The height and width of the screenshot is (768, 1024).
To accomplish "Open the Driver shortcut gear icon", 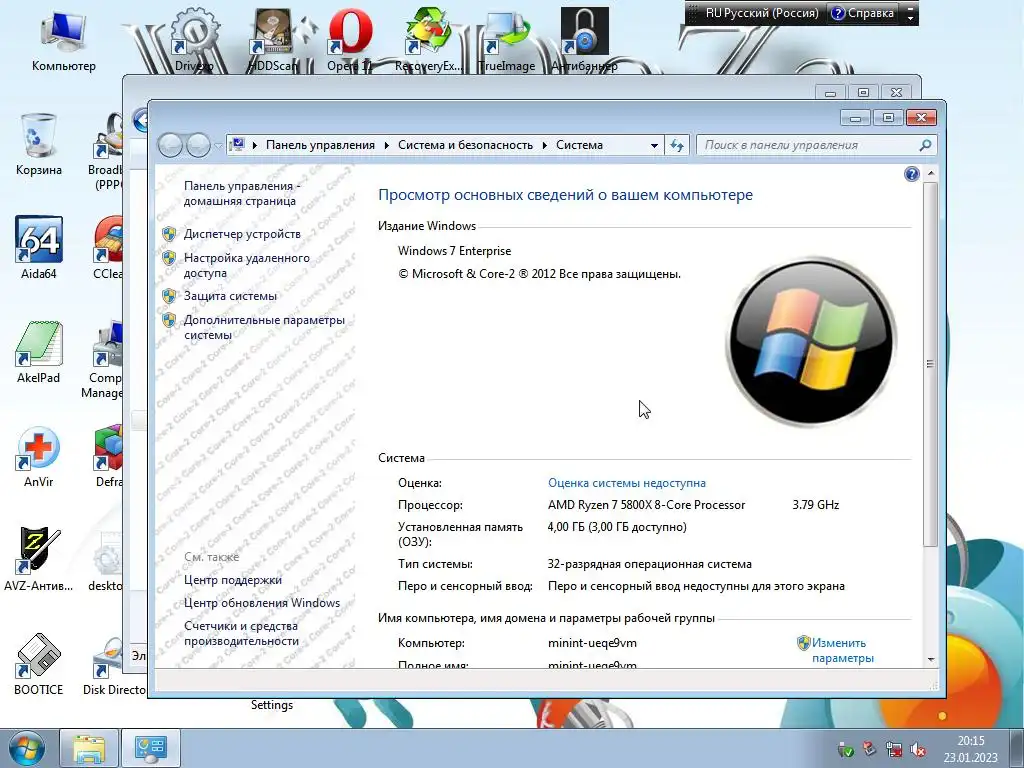I will coord(194,39).
